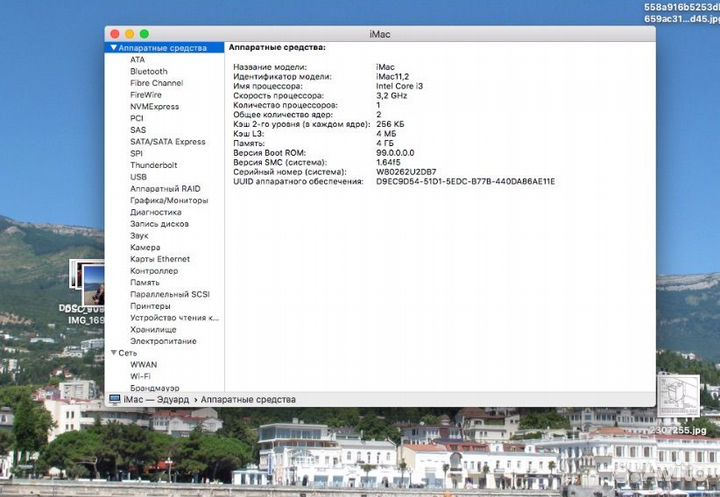Select Устройство чтения к... entry

point(174,318)
